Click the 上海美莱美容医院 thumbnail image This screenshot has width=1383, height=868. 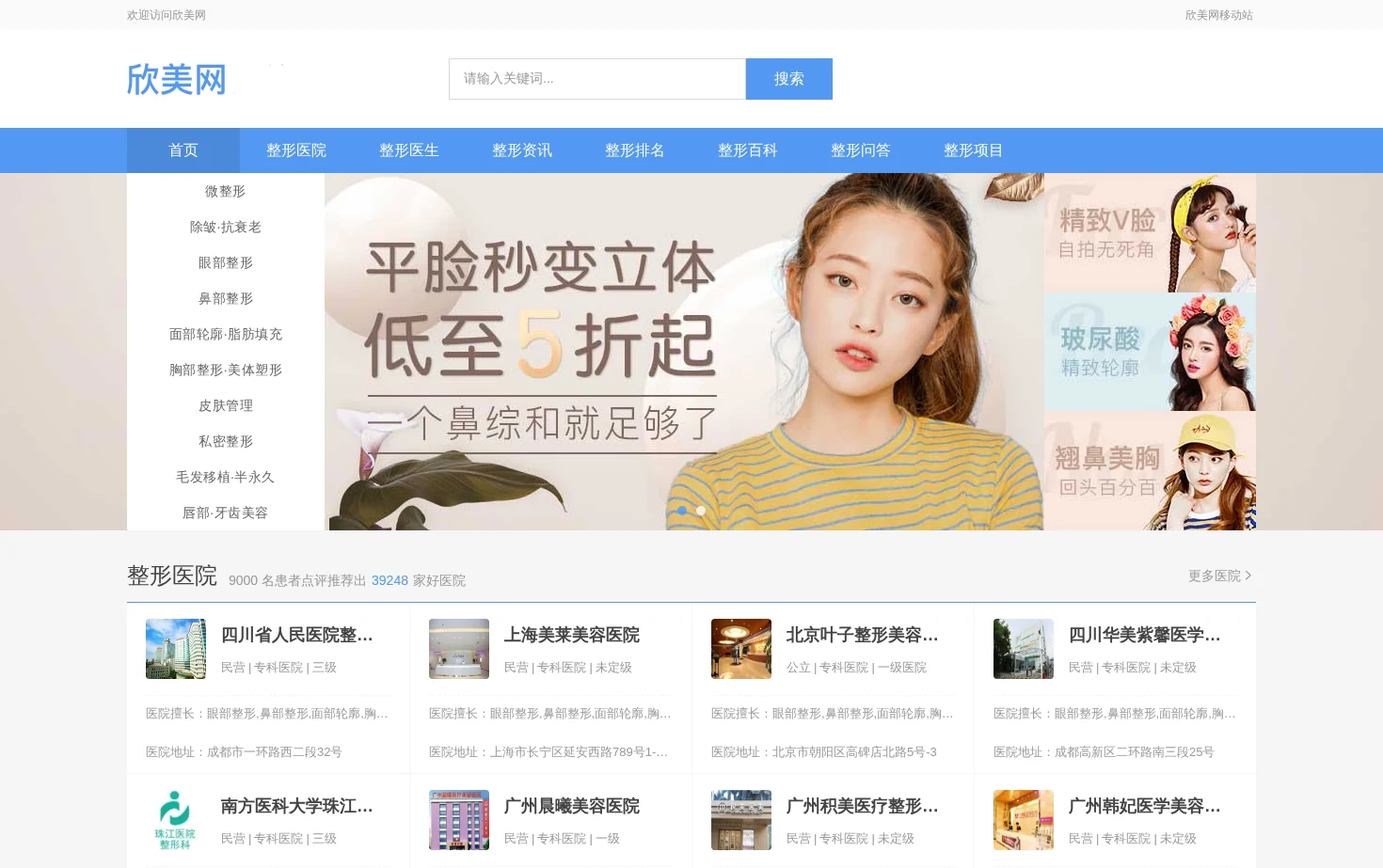tap(459, 649)
